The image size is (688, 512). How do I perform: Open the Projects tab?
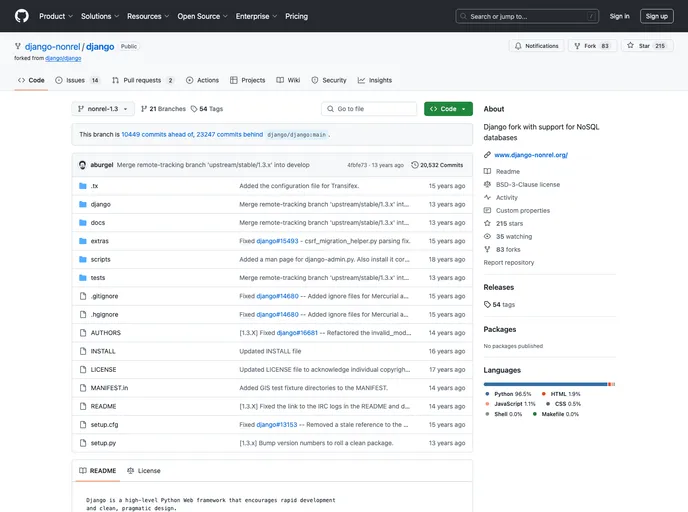point(247,80)
